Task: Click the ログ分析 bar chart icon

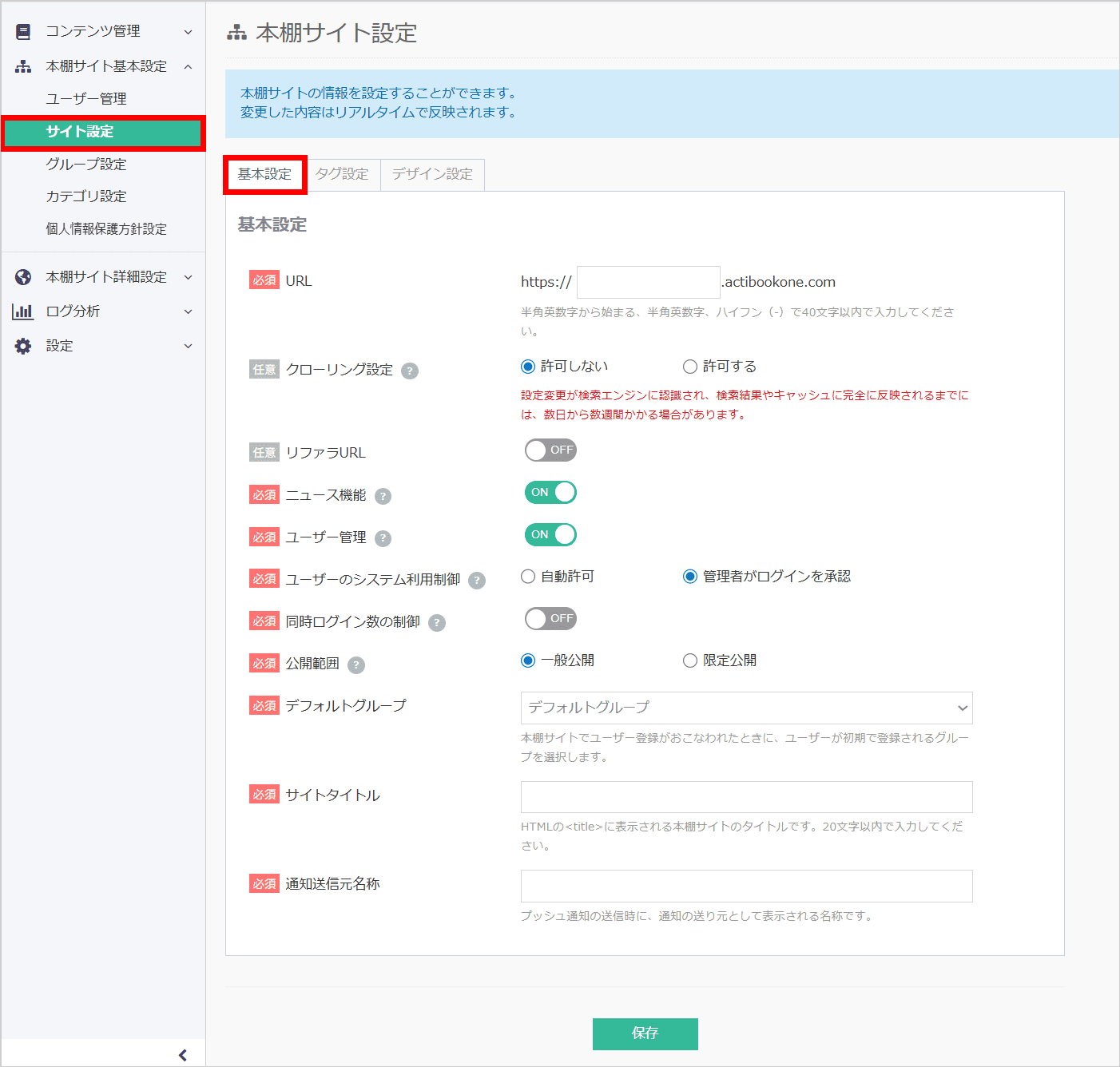Action: [23, 311]
